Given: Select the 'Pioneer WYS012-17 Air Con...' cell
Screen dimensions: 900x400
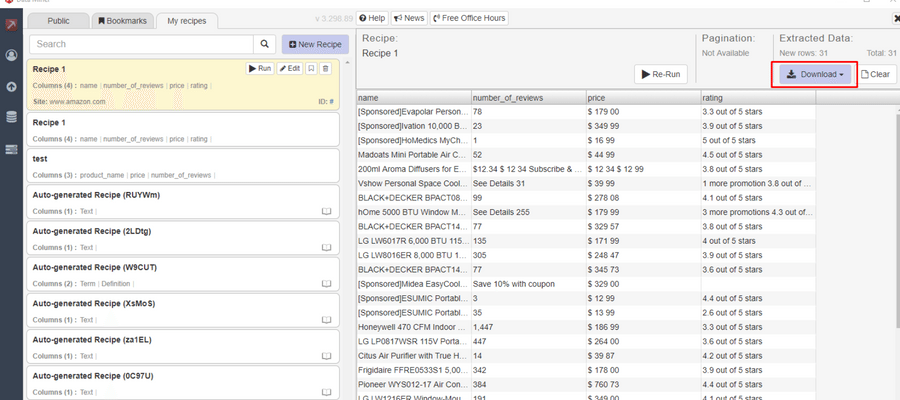Looking at the screenshot, I should click(414, 385).
